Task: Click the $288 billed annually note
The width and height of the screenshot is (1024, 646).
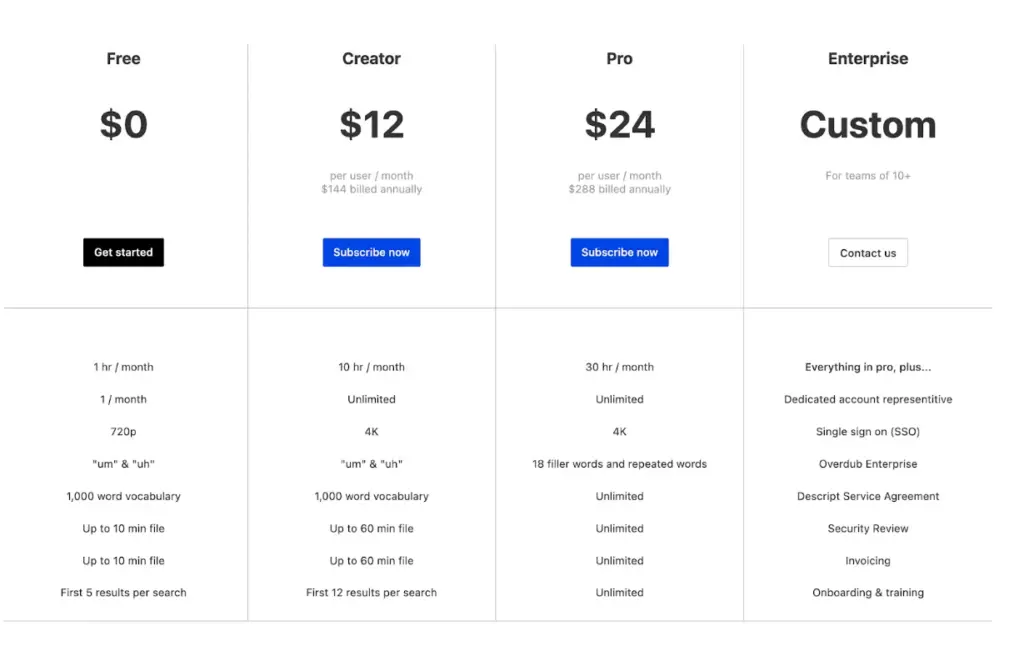Action: pos(619,189)
